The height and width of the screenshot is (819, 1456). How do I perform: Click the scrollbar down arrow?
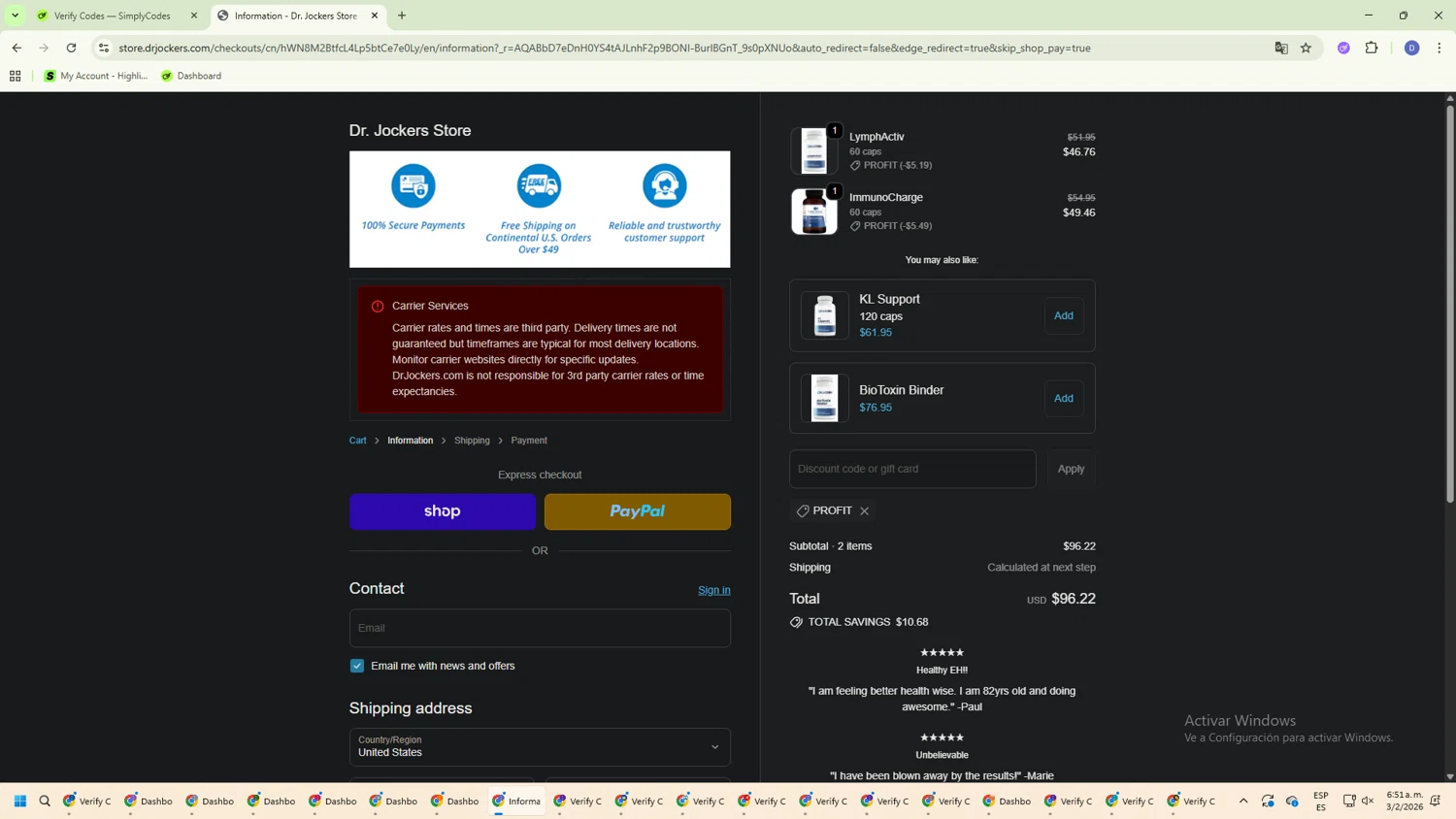click(x=1450, y=776)
